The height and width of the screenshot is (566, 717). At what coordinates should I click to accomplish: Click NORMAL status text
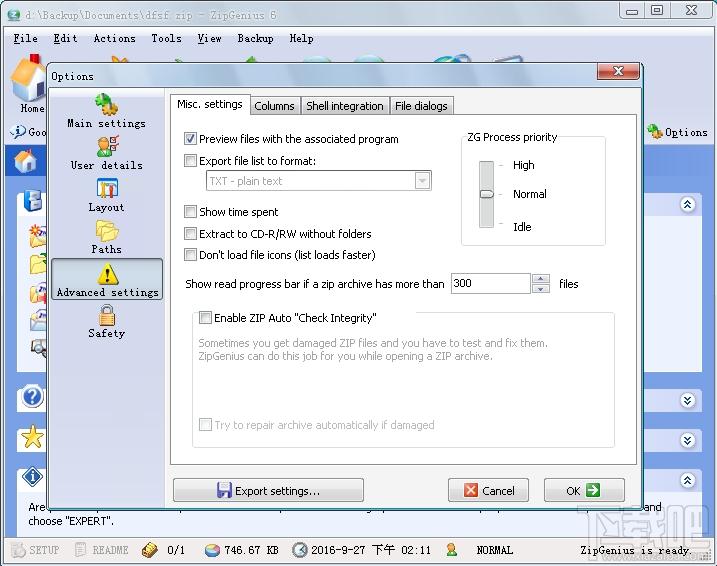tap(494, 550)
